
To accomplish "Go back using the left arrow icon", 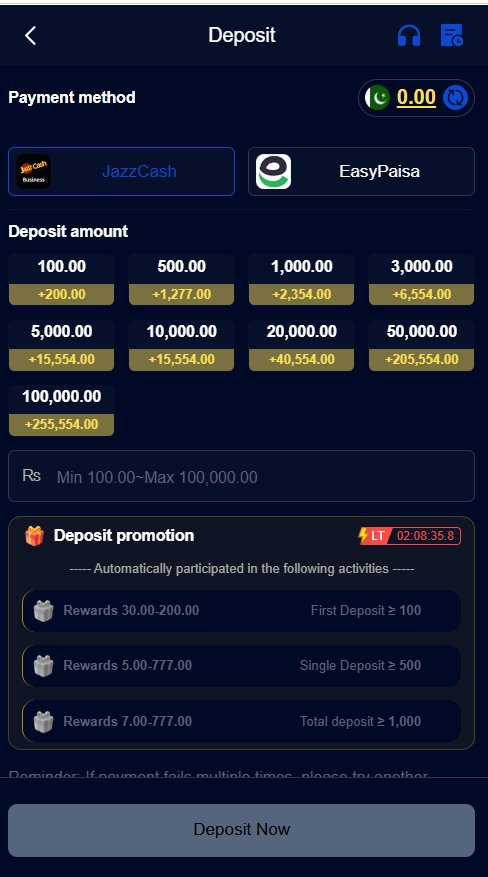I will (30, 36).
